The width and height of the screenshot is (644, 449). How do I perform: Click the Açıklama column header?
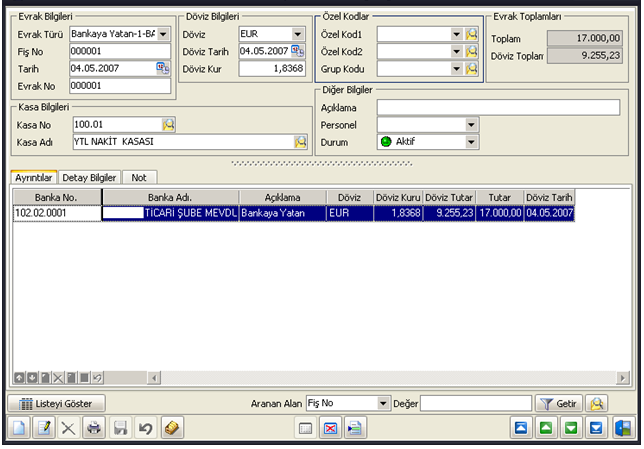(x=283, y=198)
